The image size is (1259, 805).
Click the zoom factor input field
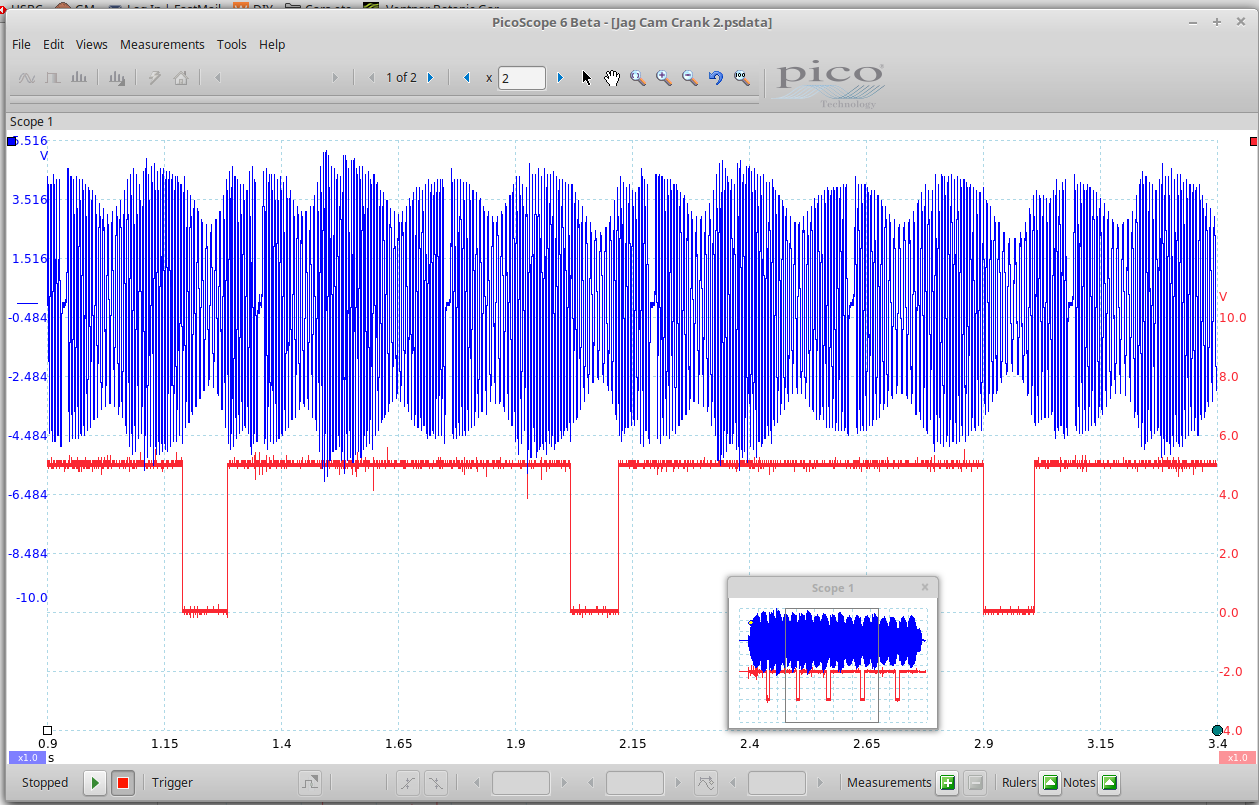pos(522,78)
